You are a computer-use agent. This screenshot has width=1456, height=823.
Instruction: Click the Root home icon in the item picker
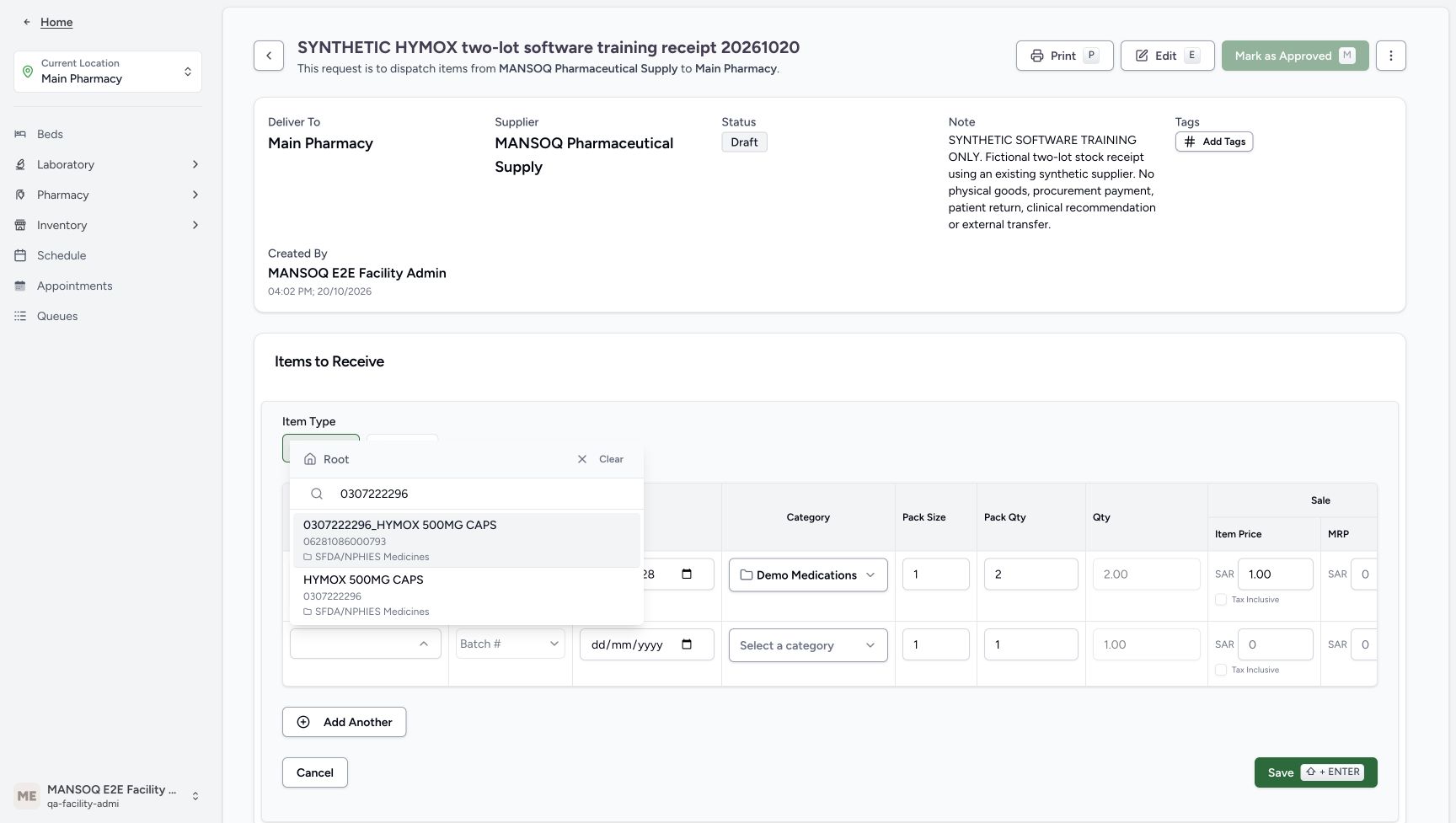310,459
